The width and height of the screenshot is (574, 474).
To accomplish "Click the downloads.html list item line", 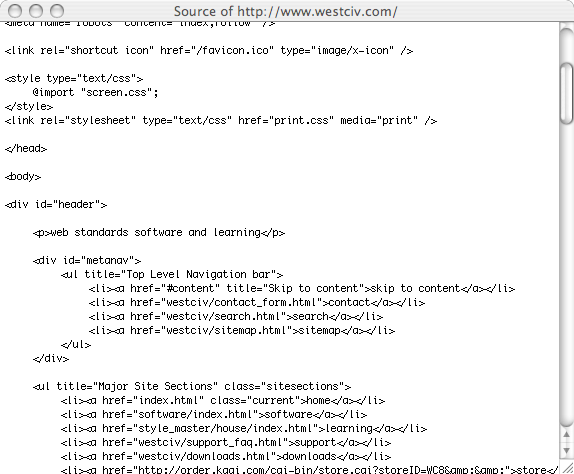I will 226,456.
